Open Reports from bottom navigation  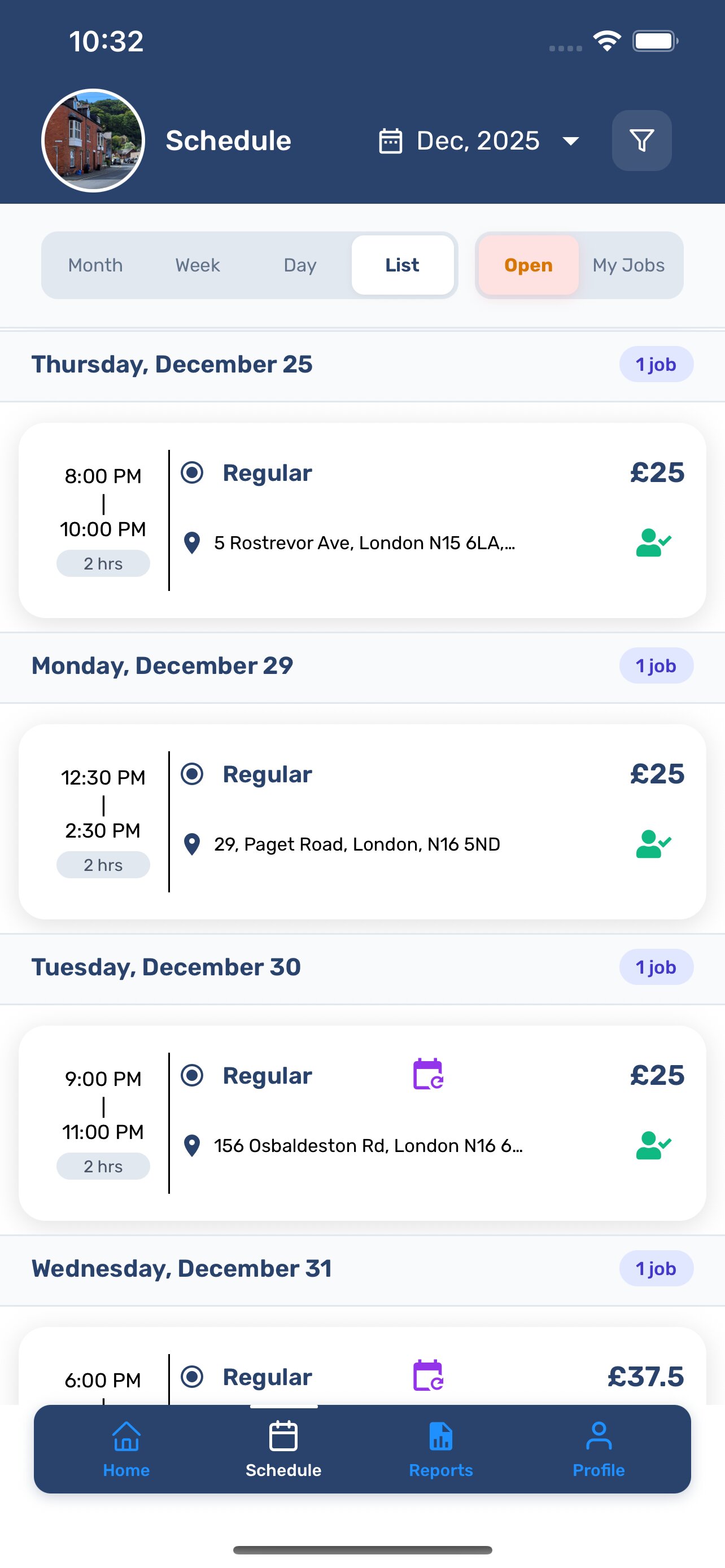tap(441, 1449)
